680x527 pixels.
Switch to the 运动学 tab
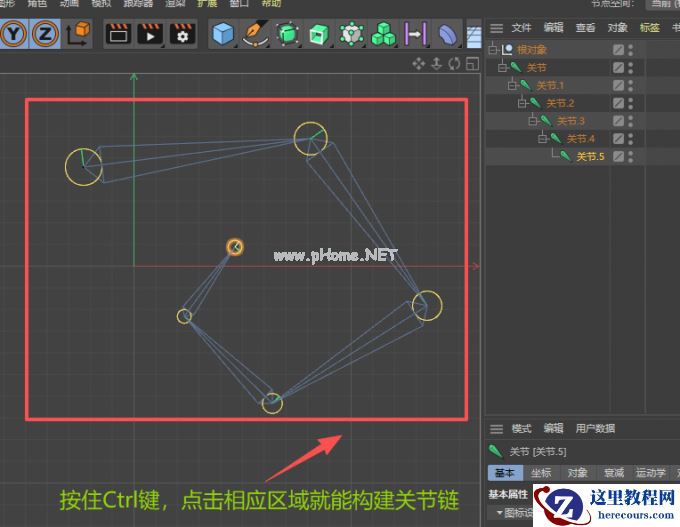(x=651, y=473)
